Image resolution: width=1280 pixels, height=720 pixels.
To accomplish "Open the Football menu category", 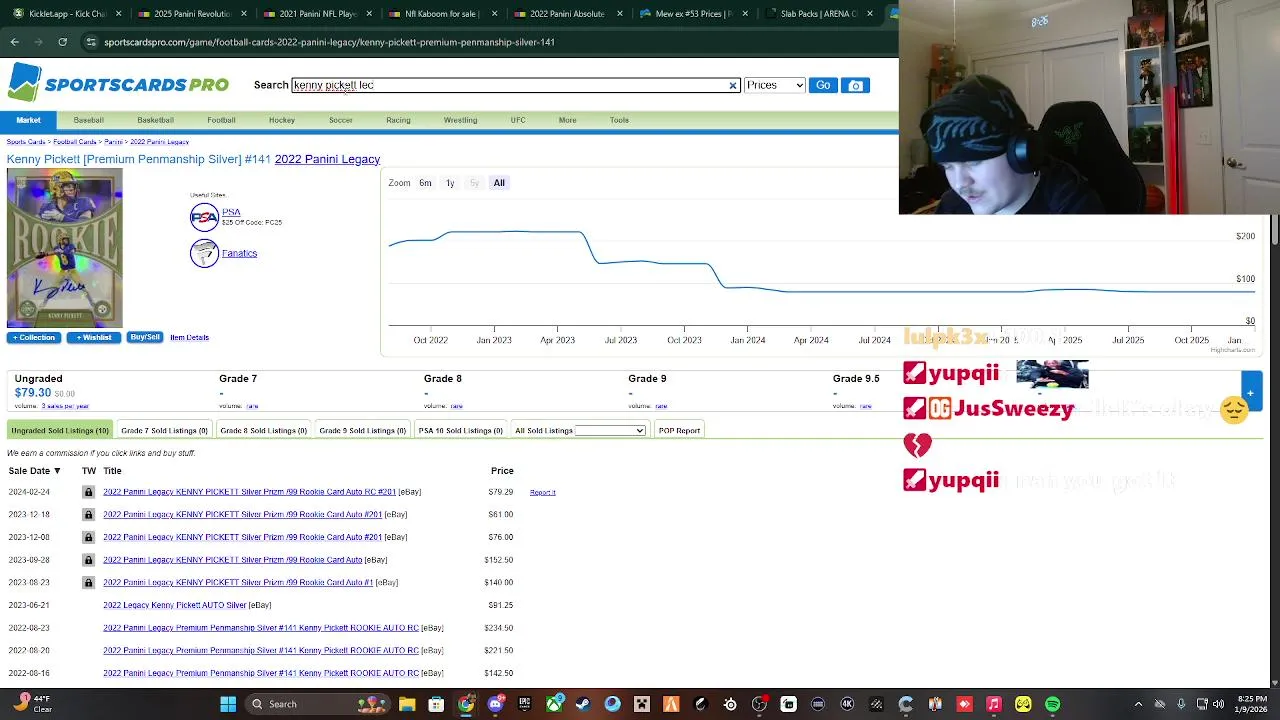I will click(221, 120).
